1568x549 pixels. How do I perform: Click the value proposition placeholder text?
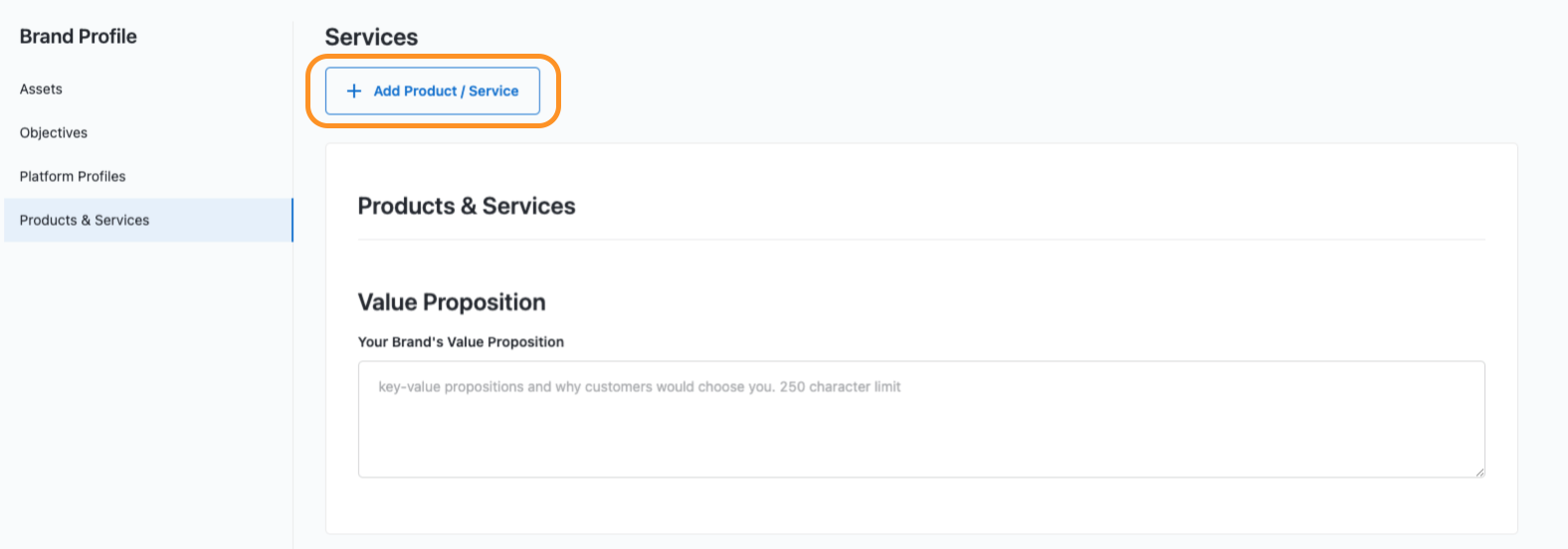[x=577, y=387]
